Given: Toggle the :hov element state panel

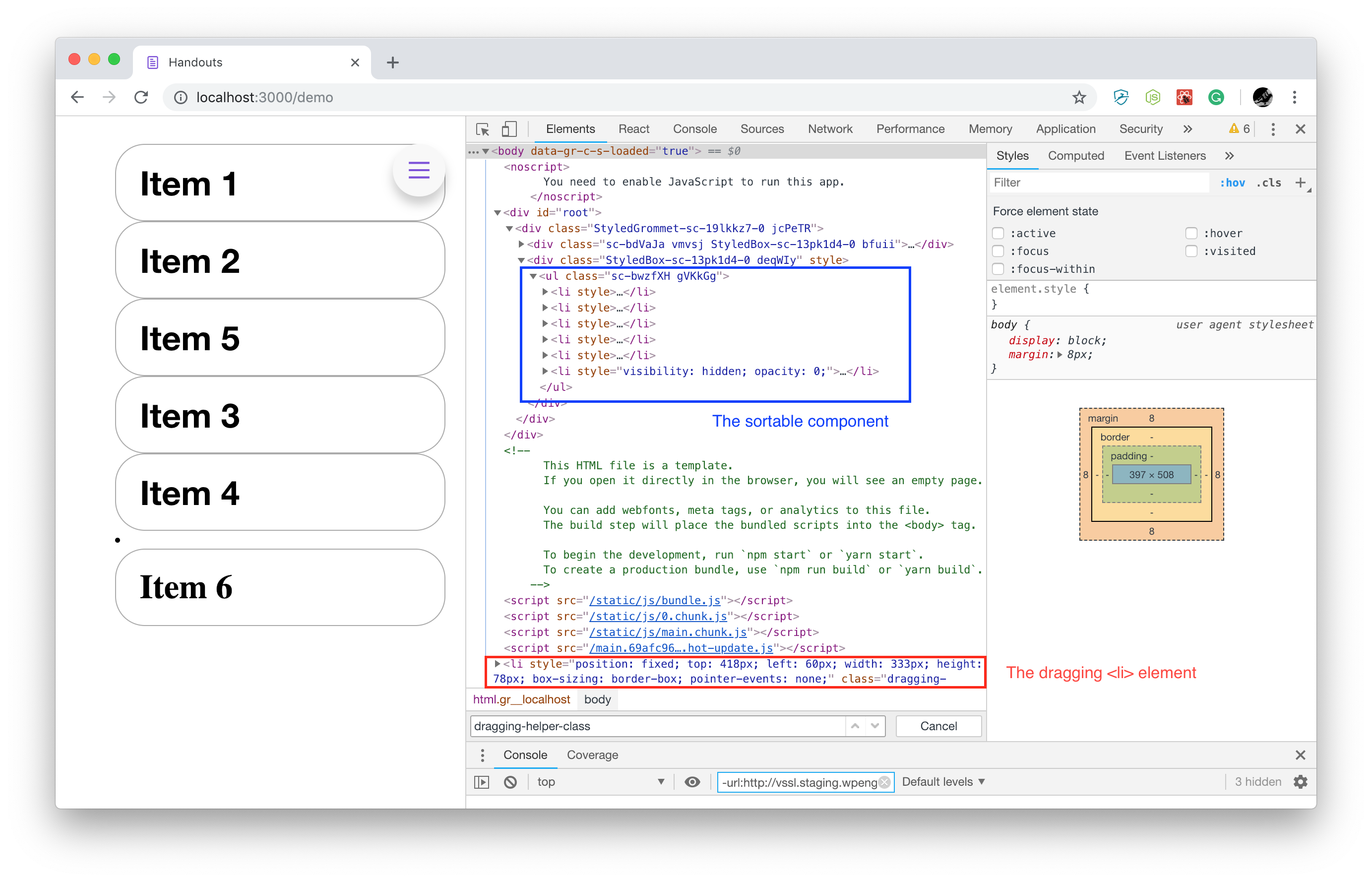Looking at the screenshot, I should [x=1232, y=183].
